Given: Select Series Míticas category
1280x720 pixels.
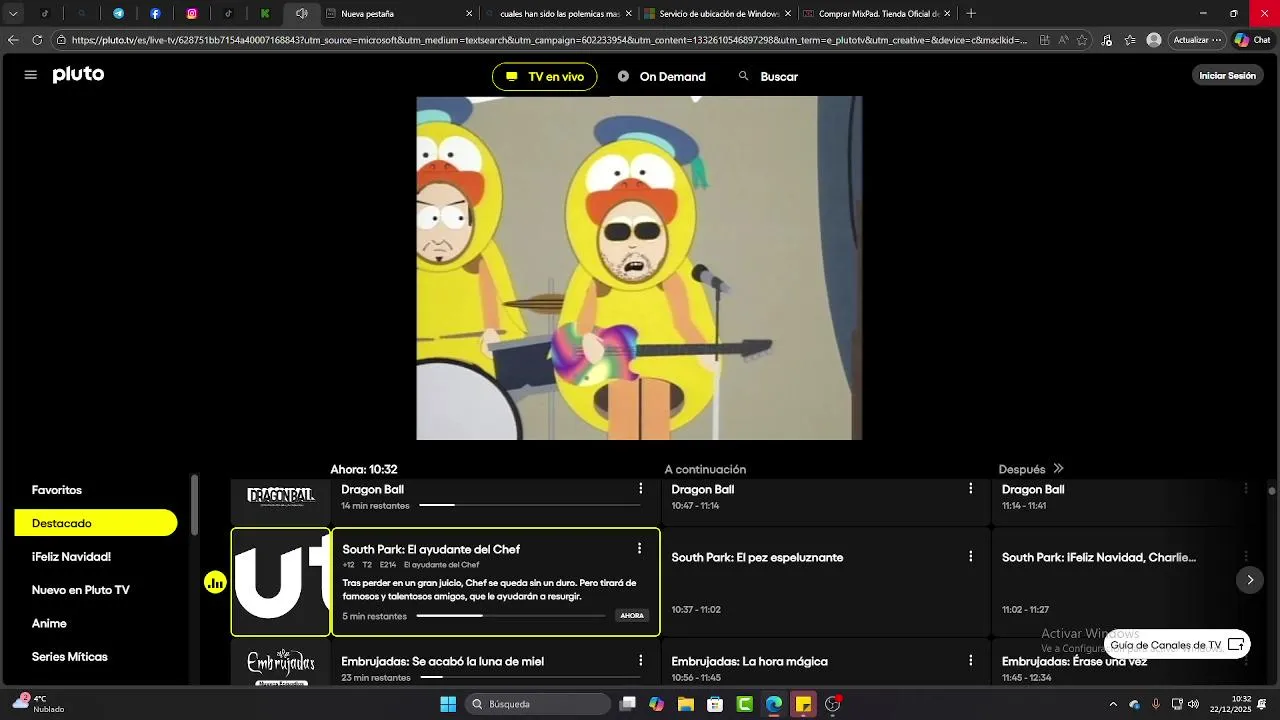Looking at the screenshot, I should pyautogui.click(x=70, y=657).
